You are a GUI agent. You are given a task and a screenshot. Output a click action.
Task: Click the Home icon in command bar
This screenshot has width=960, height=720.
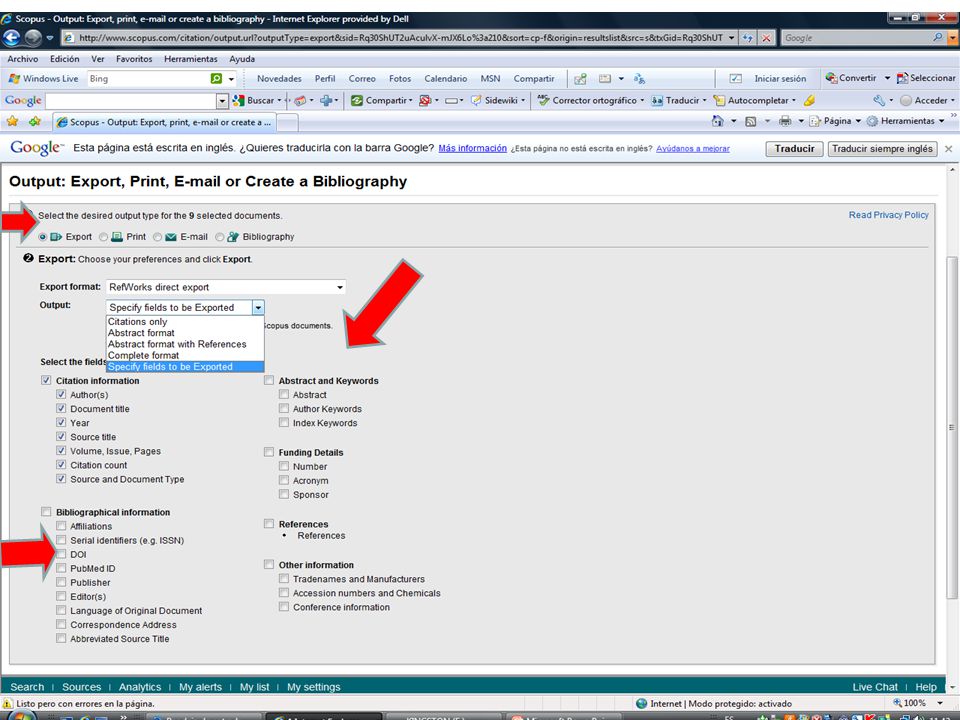point(718,121)
